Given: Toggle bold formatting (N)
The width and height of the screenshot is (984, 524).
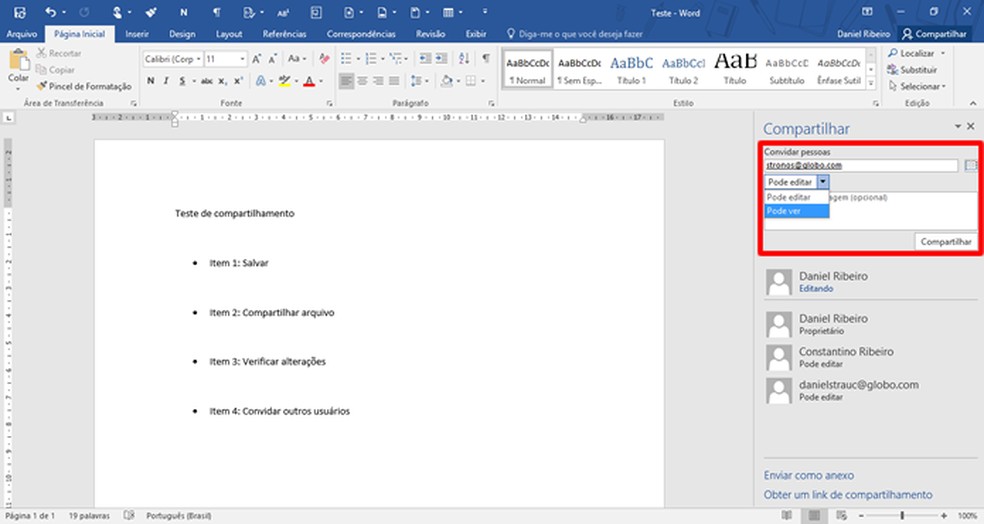Looking at the screenshot, I should (150, 81).
